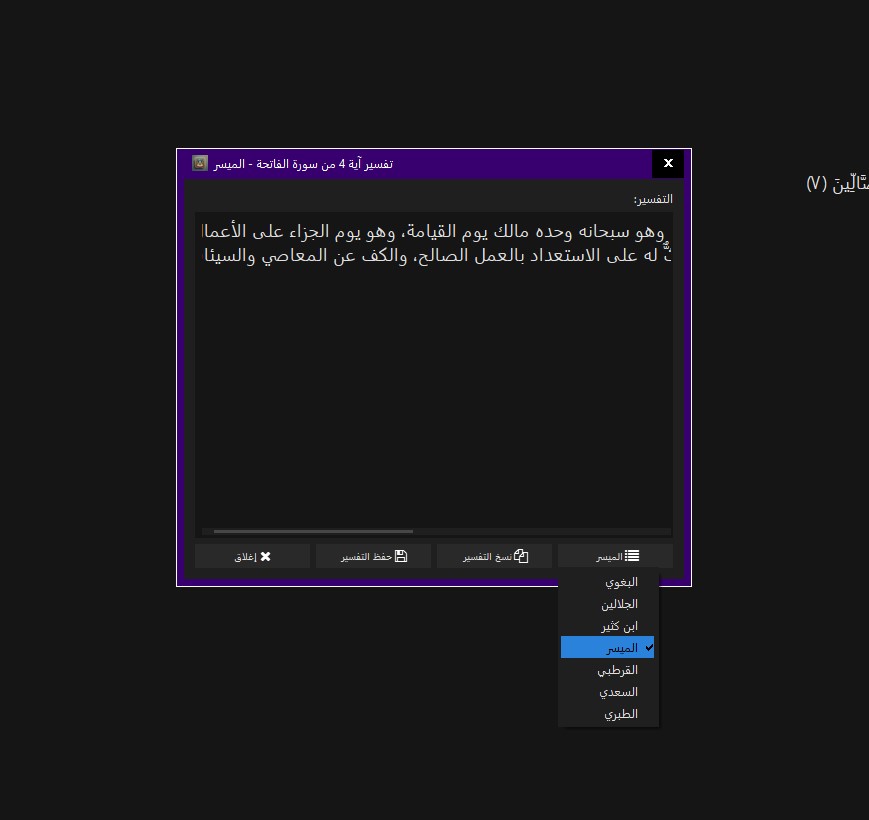869x820 pixels.
Task: Click the إغلاق close button
Action: tap(252, 556)
